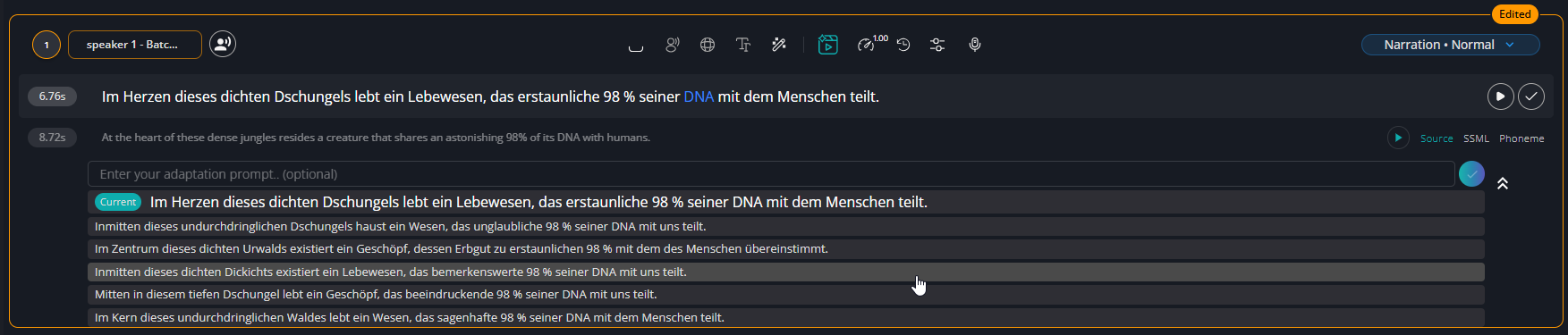Click the adaptation prompt input field
Screen dimensions: 1568x335
click(771, 174)
